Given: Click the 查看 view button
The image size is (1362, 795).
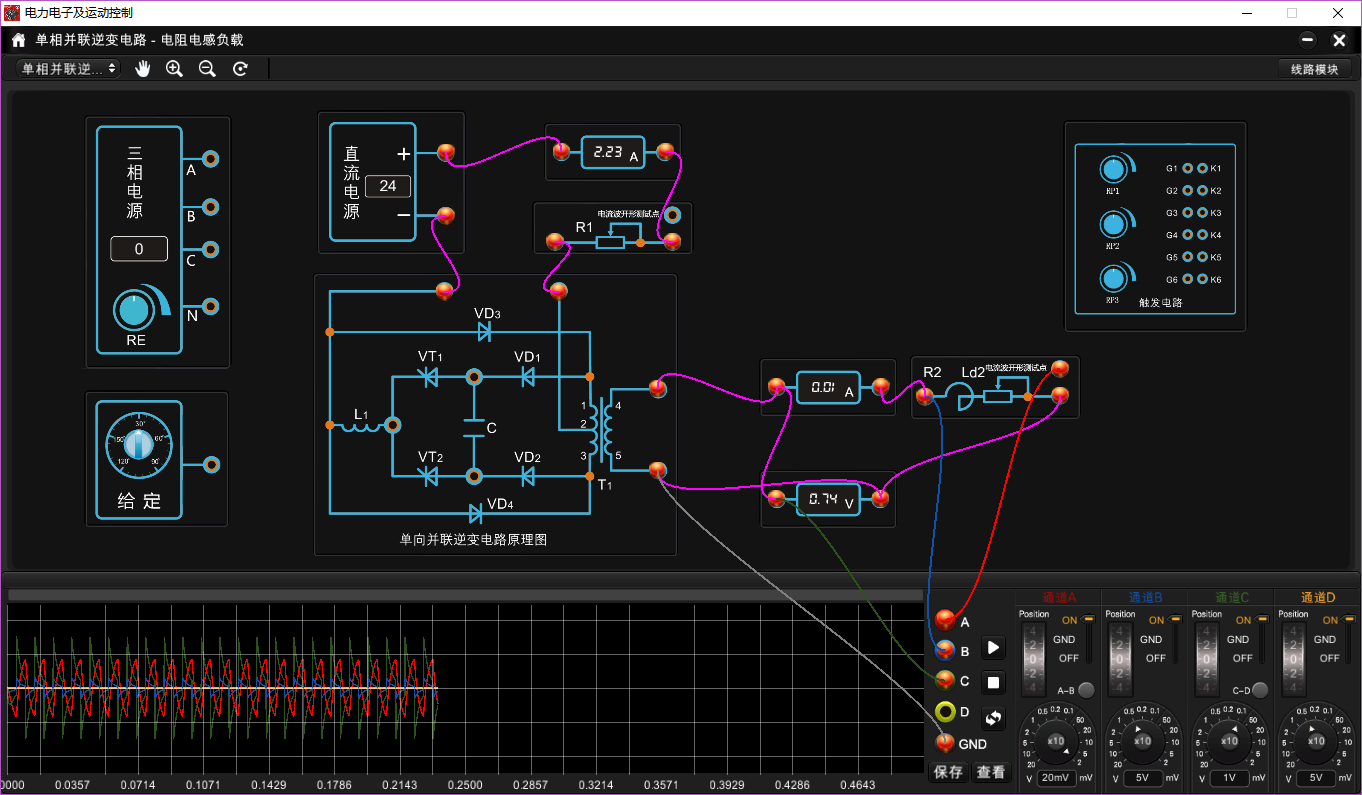Looking at the screenshot, I should (991, 772).
